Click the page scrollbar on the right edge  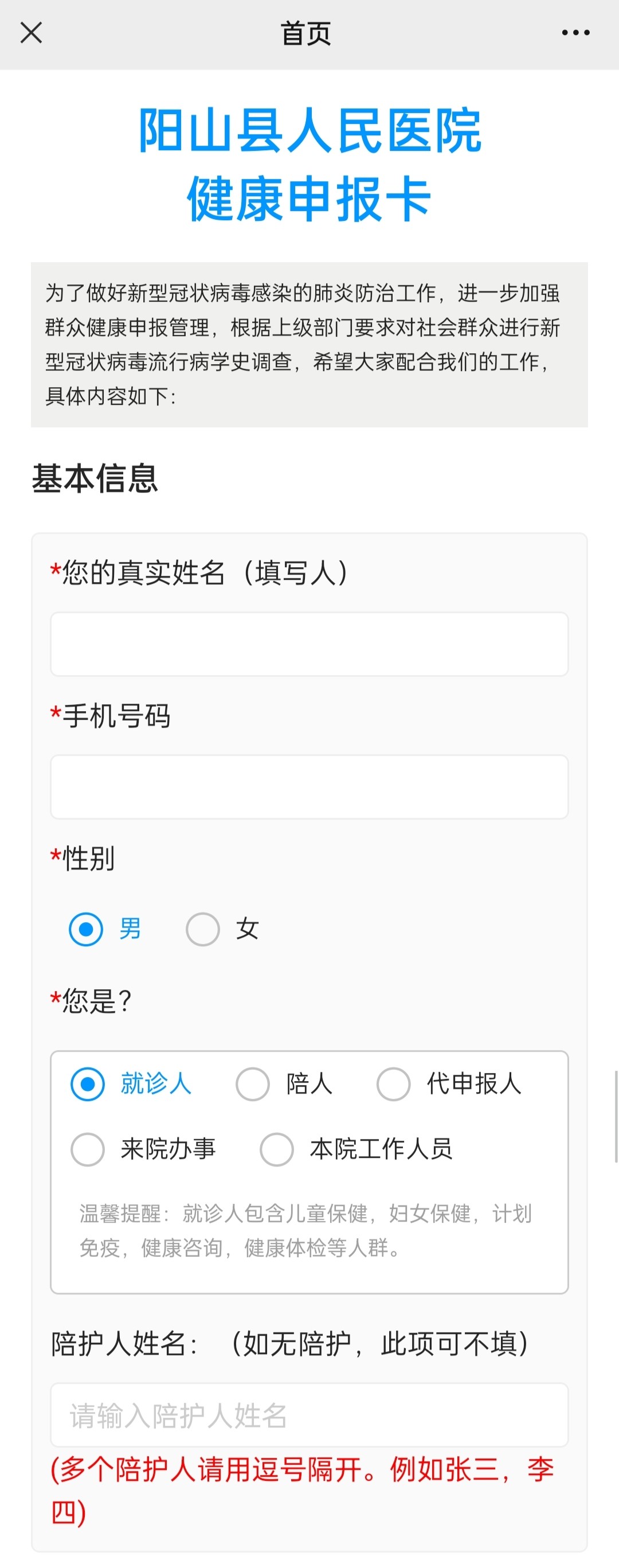[616, 1116]
